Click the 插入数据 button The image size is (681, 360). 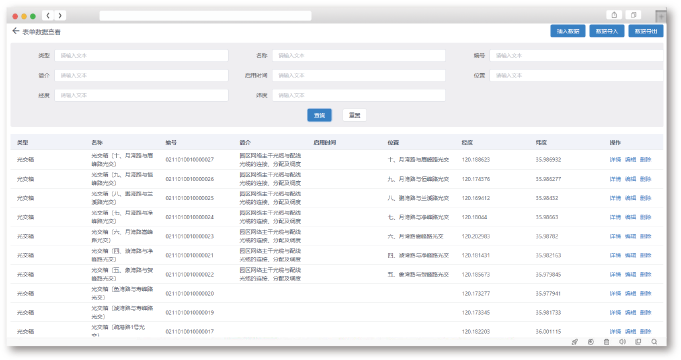click(x=568, y=31)
